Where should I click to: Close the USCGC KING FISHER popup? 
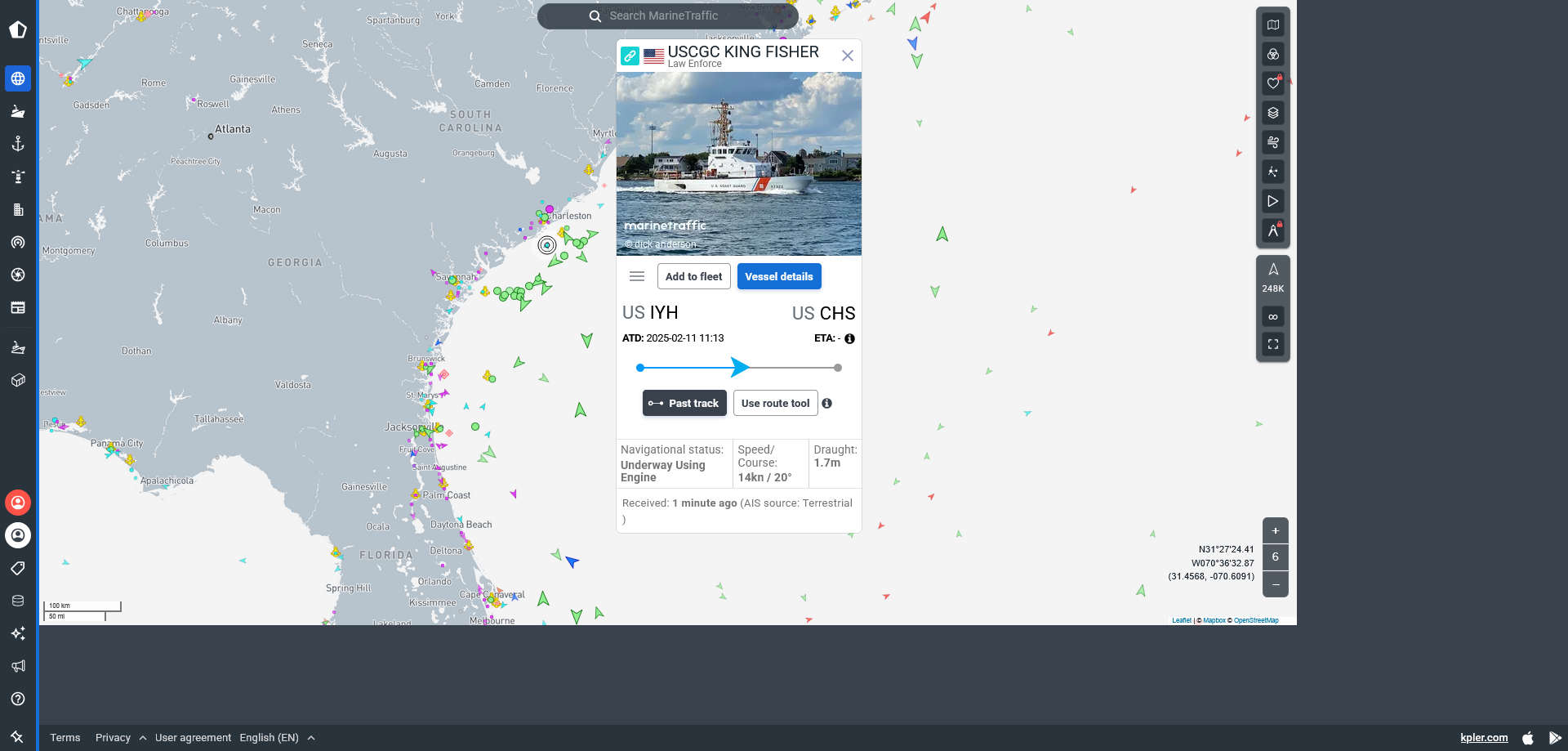point(848,56)
